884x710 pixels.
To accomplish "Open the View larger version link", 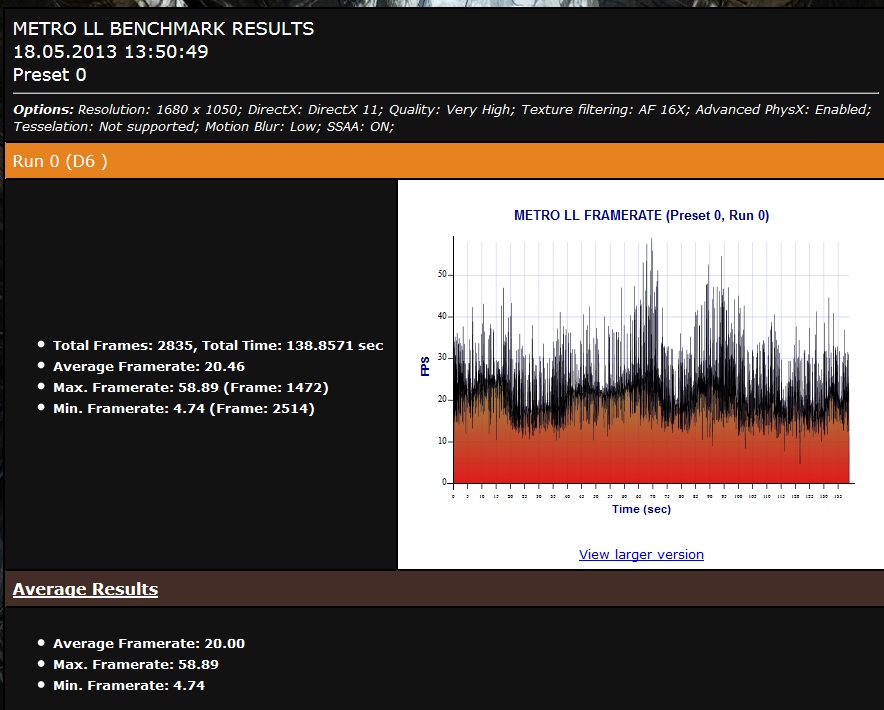I will pyautogui.click(x=641, y=554).
